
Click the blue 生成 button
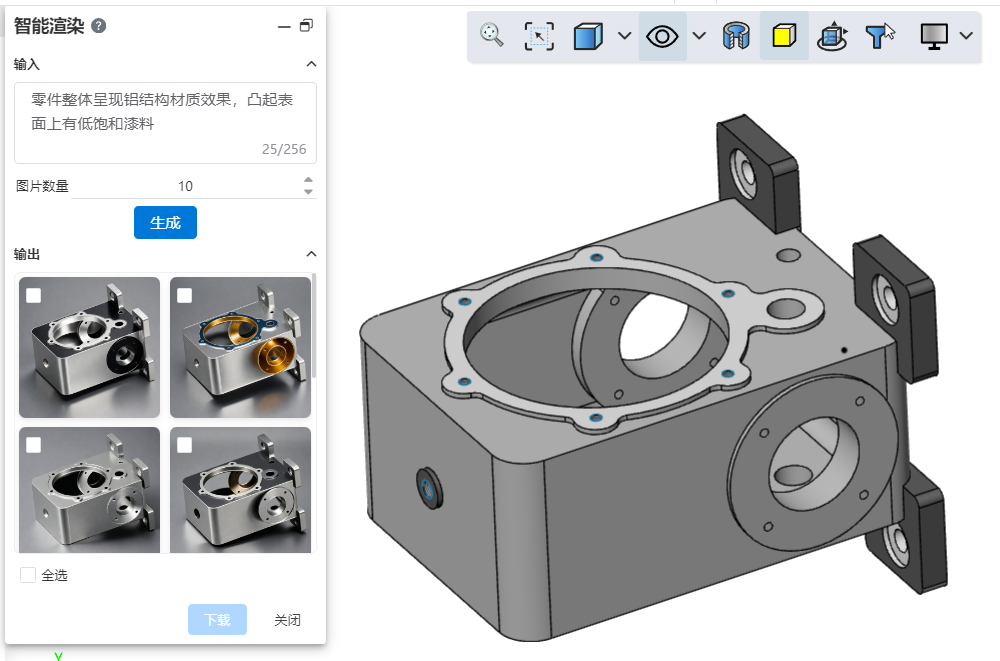(165, 223)
